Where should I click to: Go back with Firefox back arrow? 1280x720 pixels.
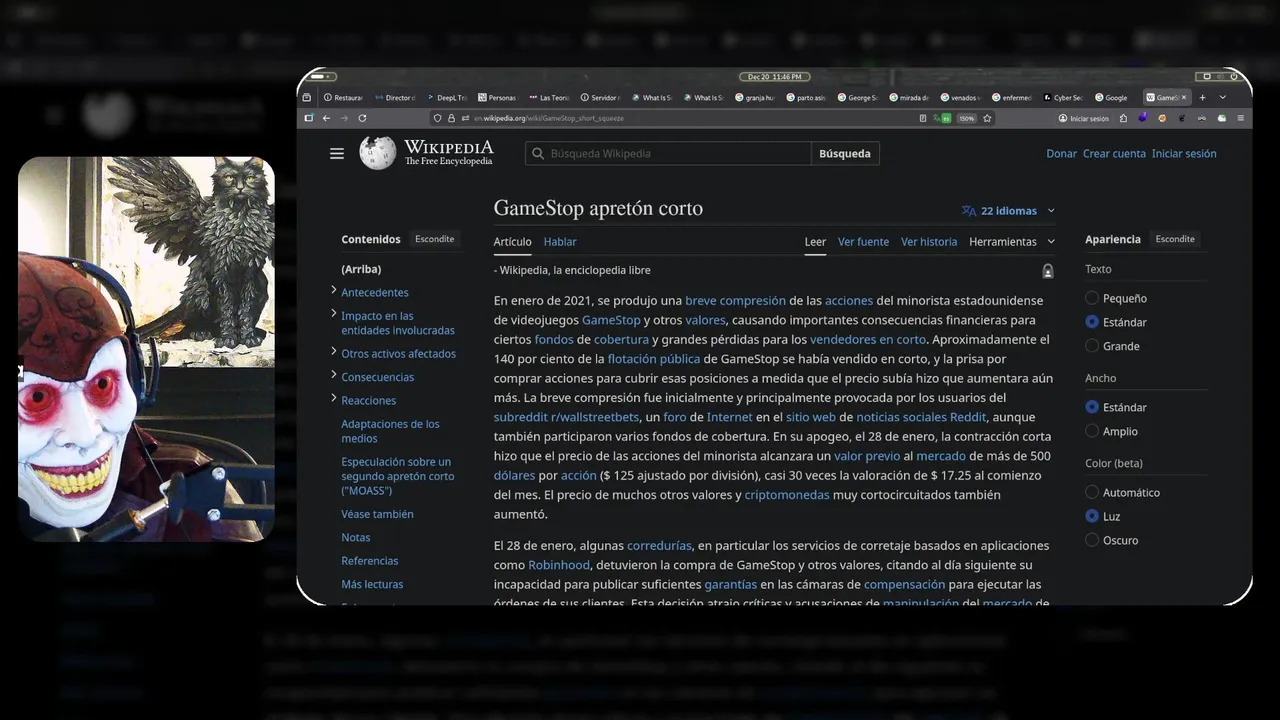pos(326,118)
